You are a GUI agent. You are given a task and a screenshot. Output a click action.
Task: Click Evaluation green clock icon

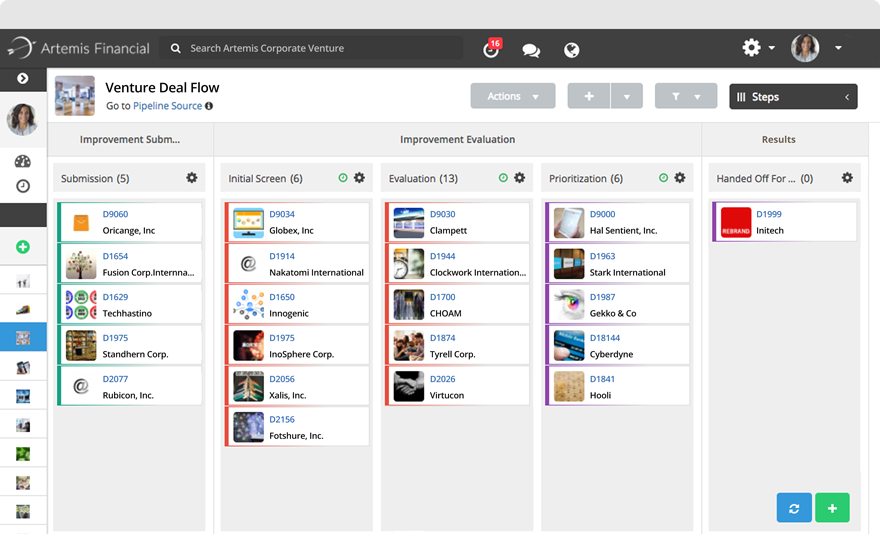503,178
